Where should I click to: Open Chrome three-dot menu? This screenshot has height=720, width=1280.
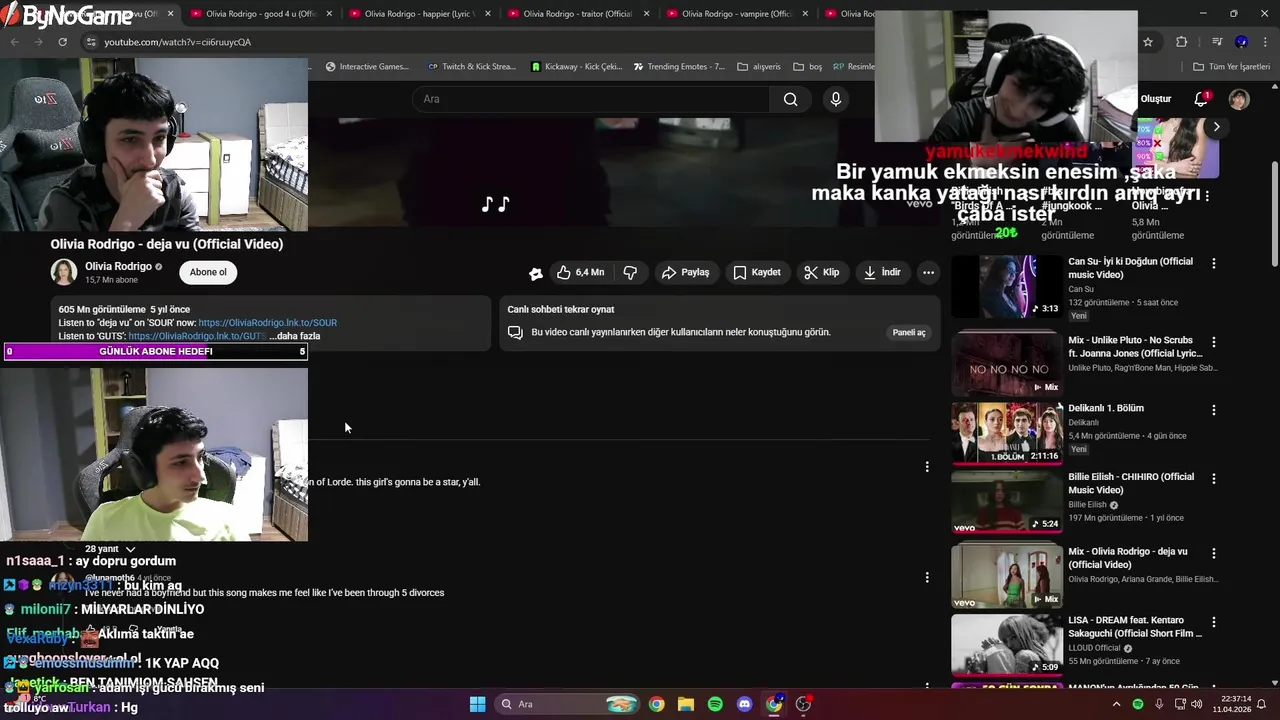click(1266, 42)
